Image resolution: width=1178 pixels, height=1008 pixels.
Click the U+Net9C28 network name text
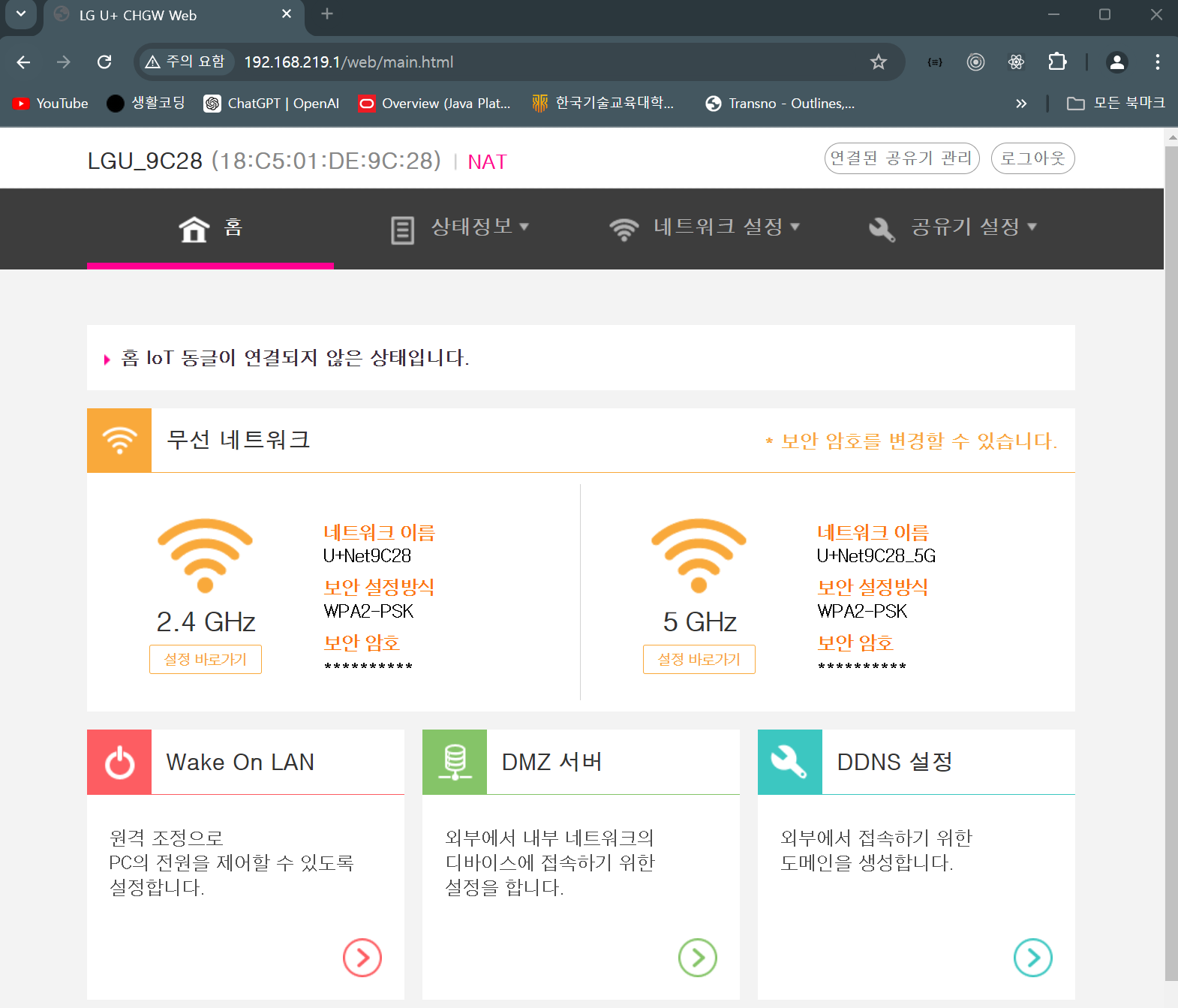(x=368, y=556)
